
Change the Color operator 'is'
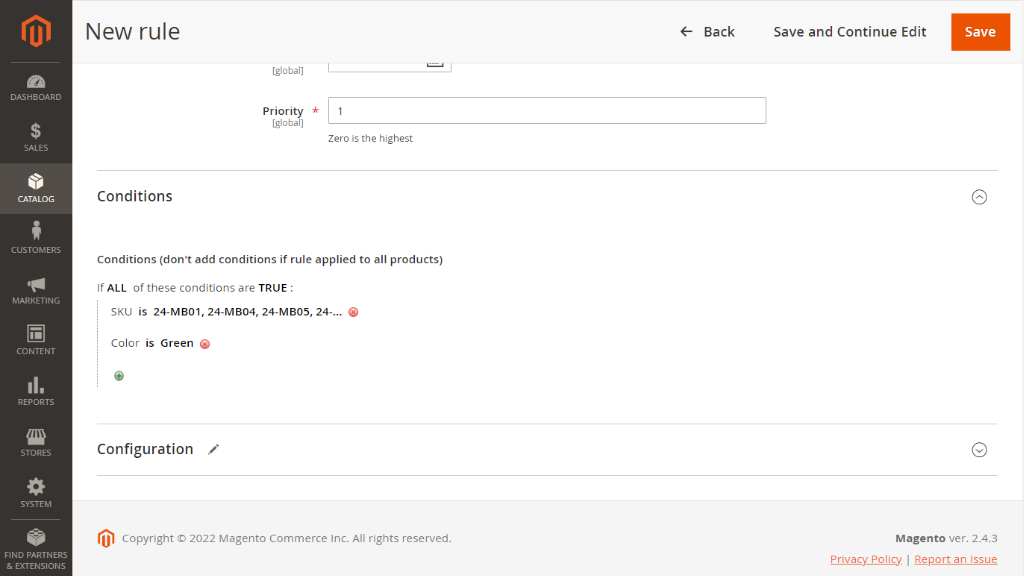[x=150, y=343]
